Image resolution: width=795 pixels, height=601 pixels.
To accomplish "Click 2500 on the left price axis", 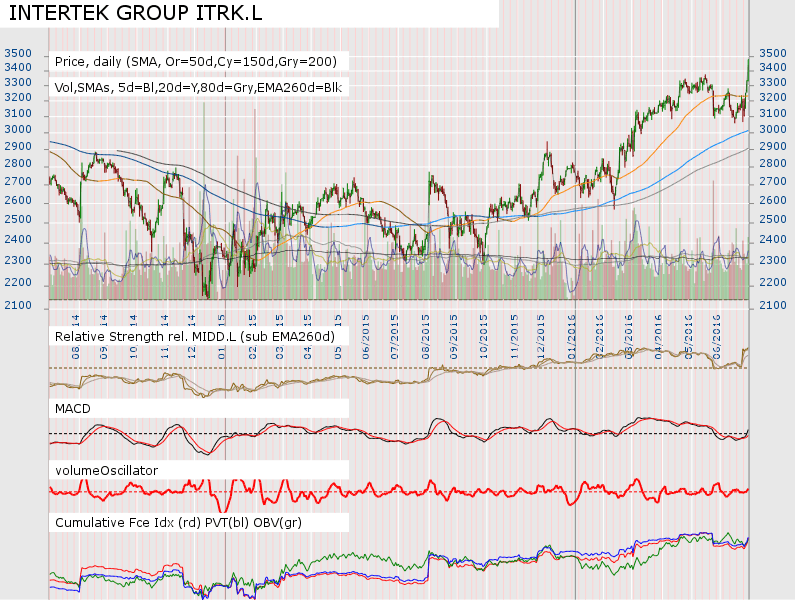I will [x=18, y=220].
